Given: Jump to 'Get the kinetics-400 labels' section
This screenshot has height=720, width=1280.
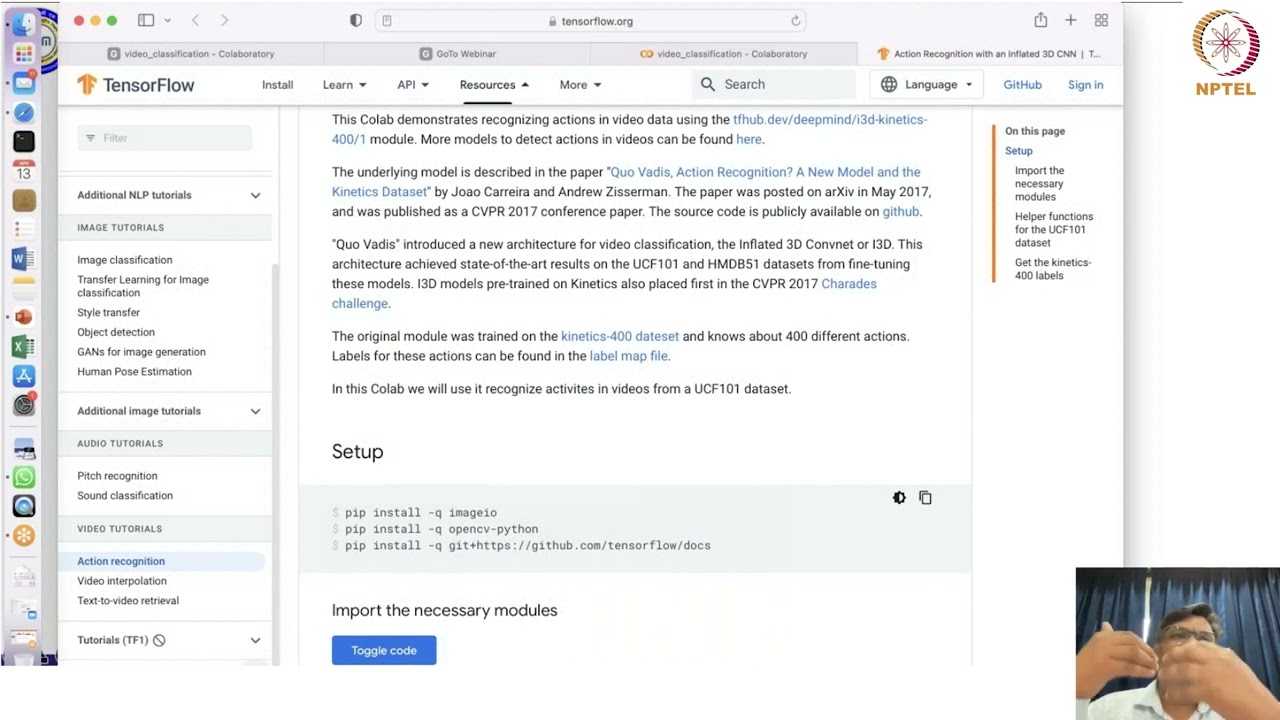Looking at the screenshot, I should (1053, 269).
